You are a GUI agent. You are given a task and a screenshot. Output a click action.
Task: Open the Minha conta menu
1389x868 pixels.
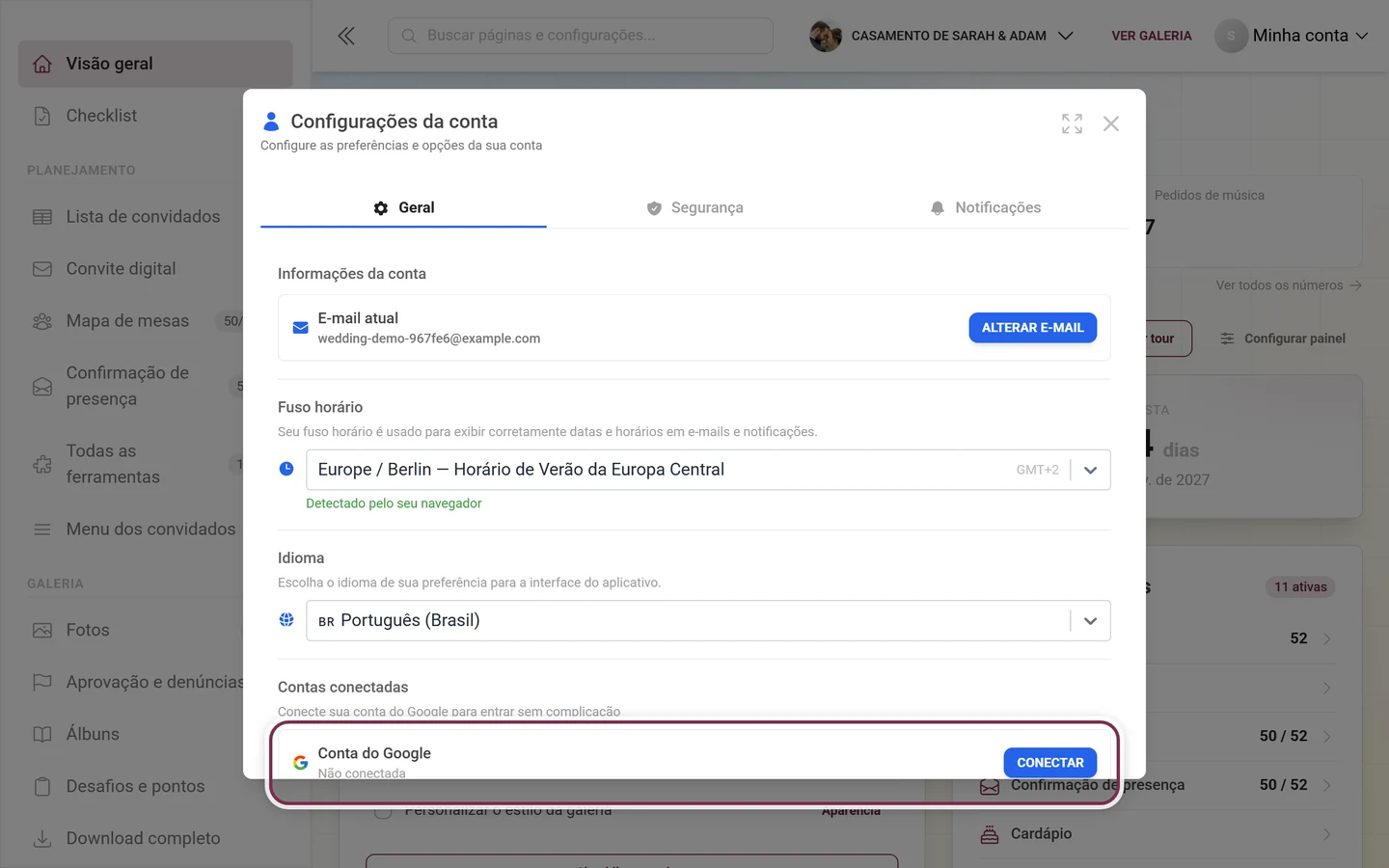1293,36
